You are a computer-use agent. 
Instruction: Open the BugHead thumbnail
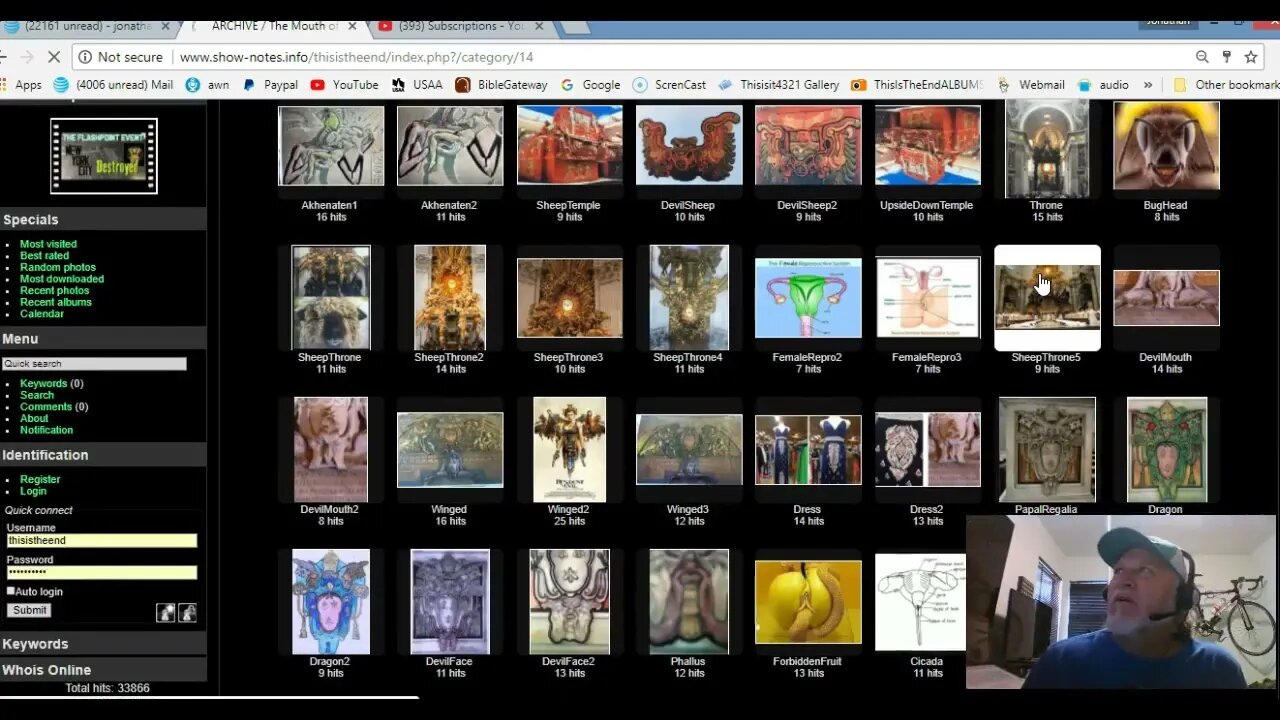click(1166, 146)
